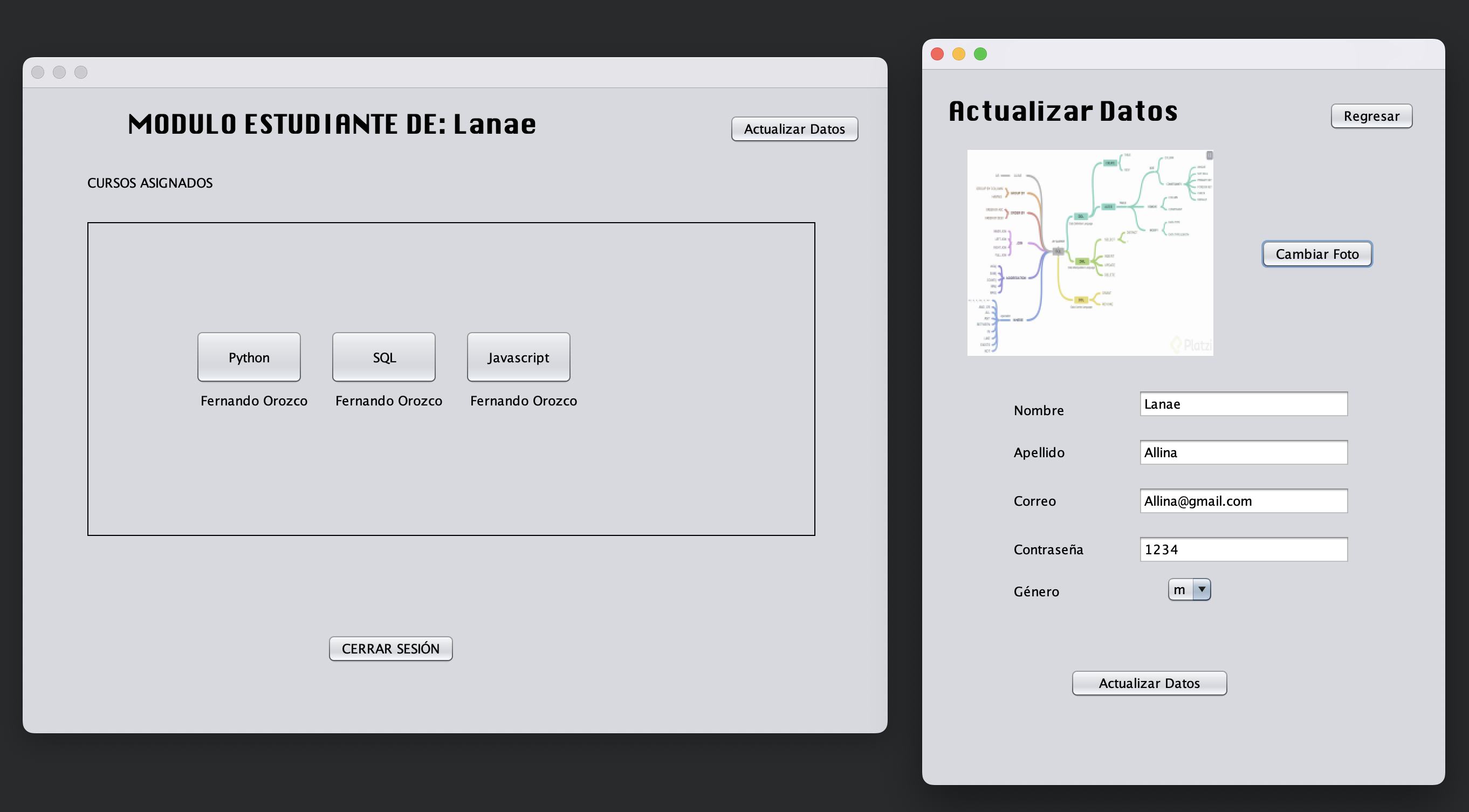
Task: Select the Contraseña field with 1234
Action: click(1243, 549)
